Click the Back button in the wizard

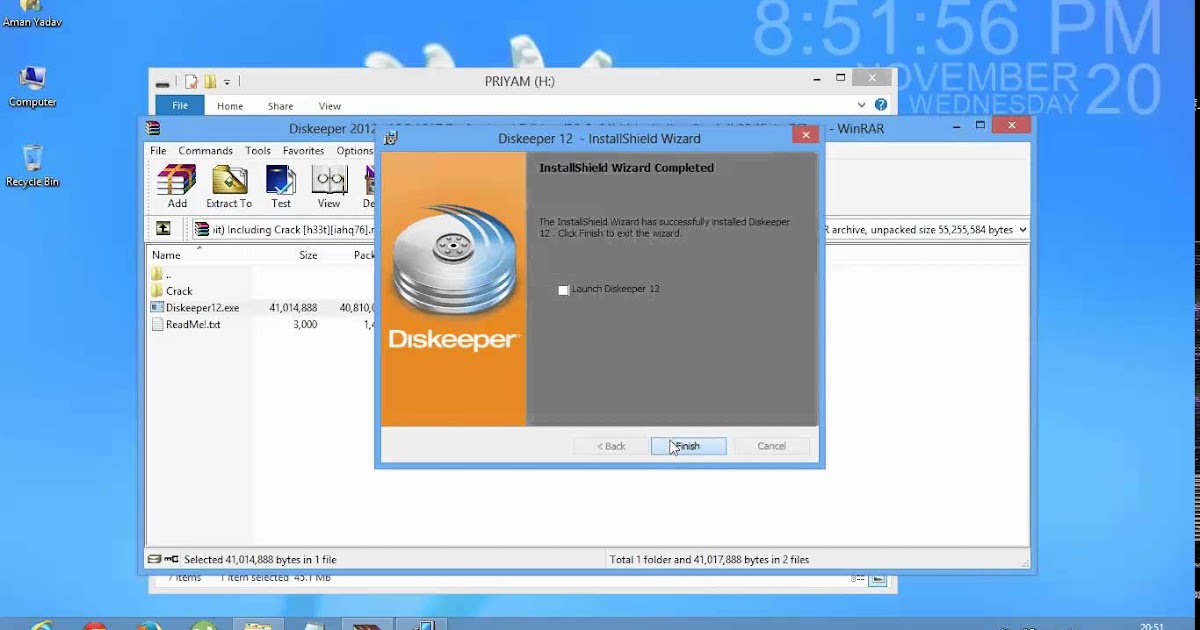point(611,446)
